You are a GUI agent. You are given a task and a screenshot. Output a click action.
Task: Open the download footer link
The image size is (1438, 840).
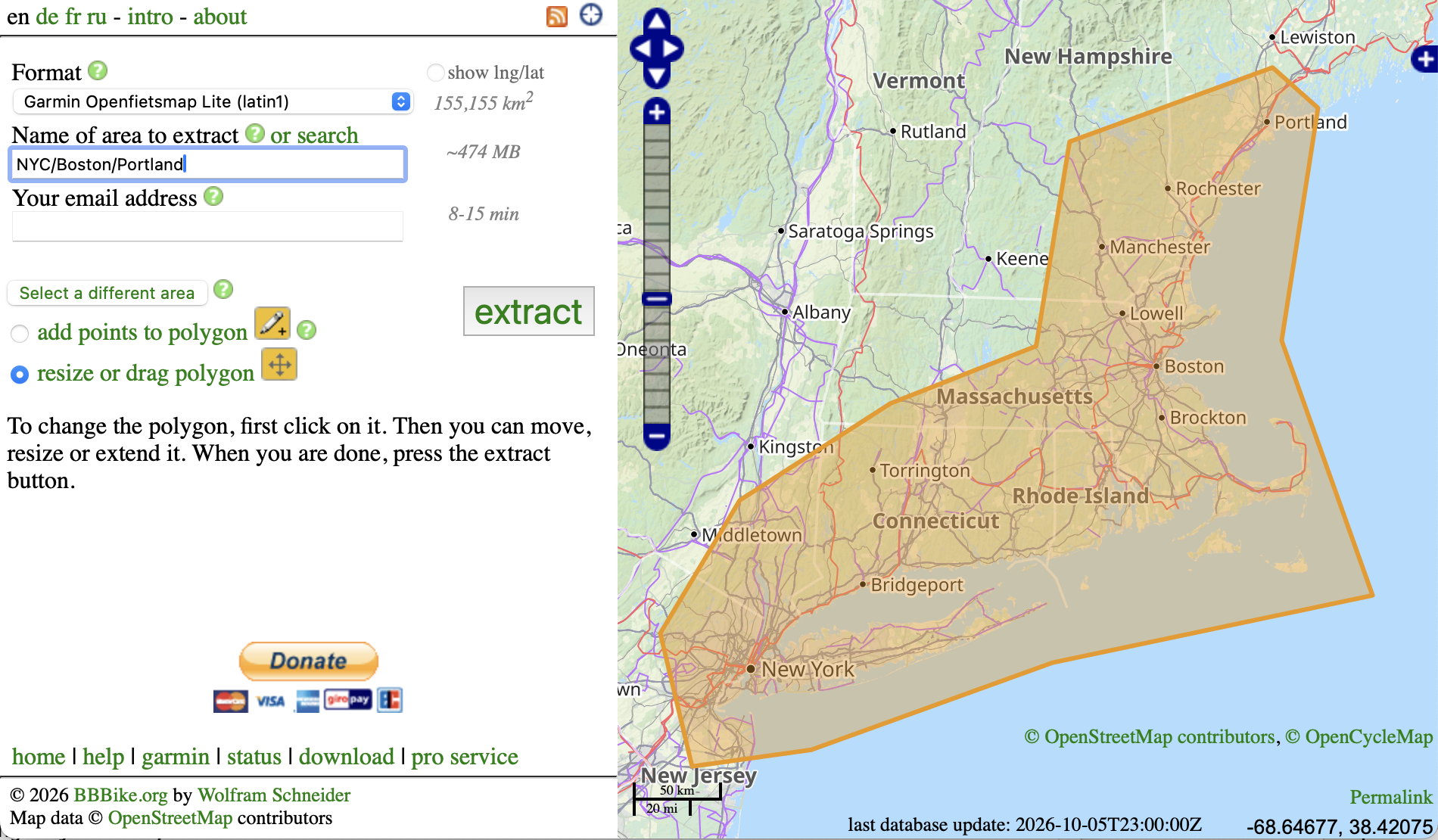pos(347,757)
